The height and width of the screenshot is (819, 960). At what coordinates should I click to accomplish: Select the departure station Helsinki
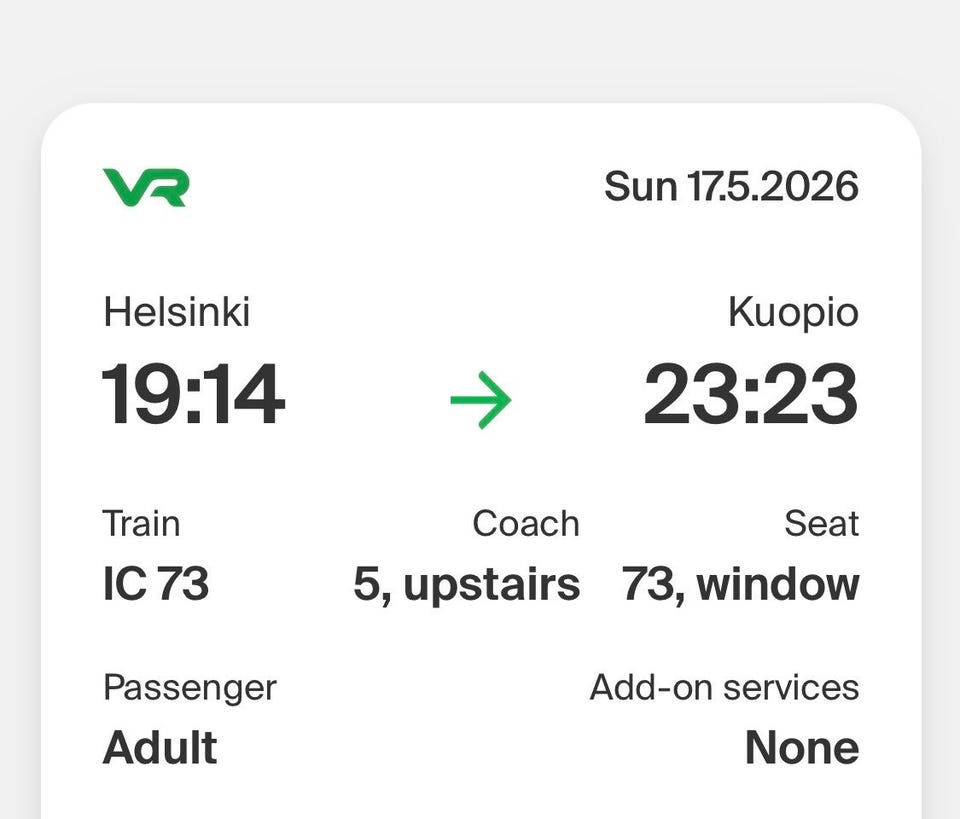[176, 313]
